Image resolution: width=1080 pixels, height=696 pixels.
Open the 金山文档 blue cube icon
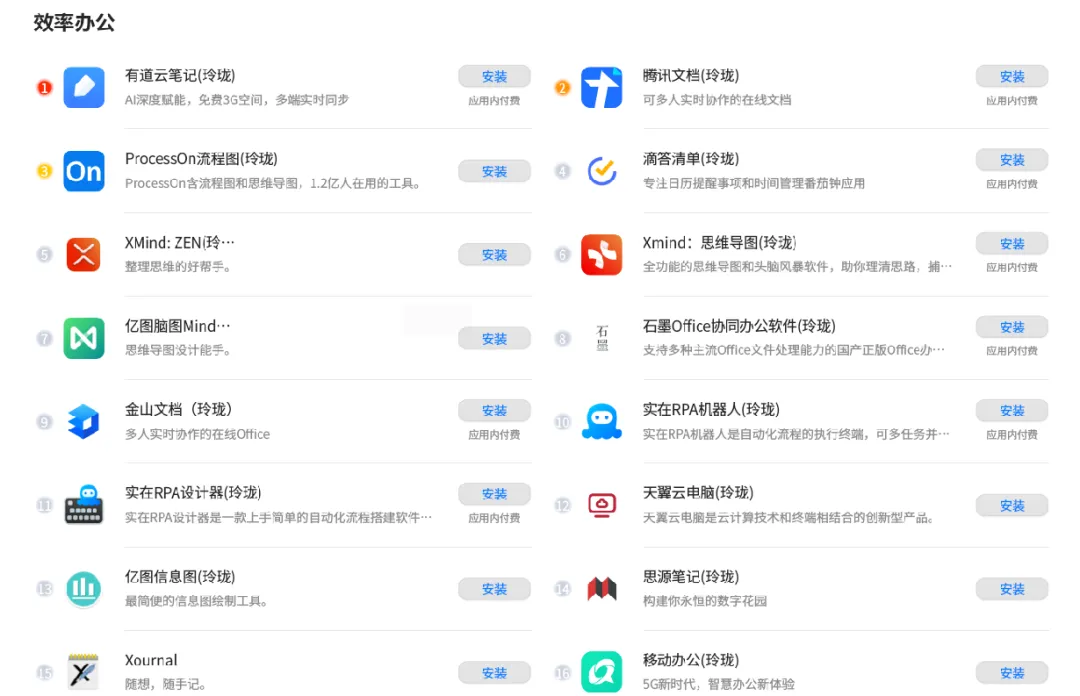pos(84,422)
